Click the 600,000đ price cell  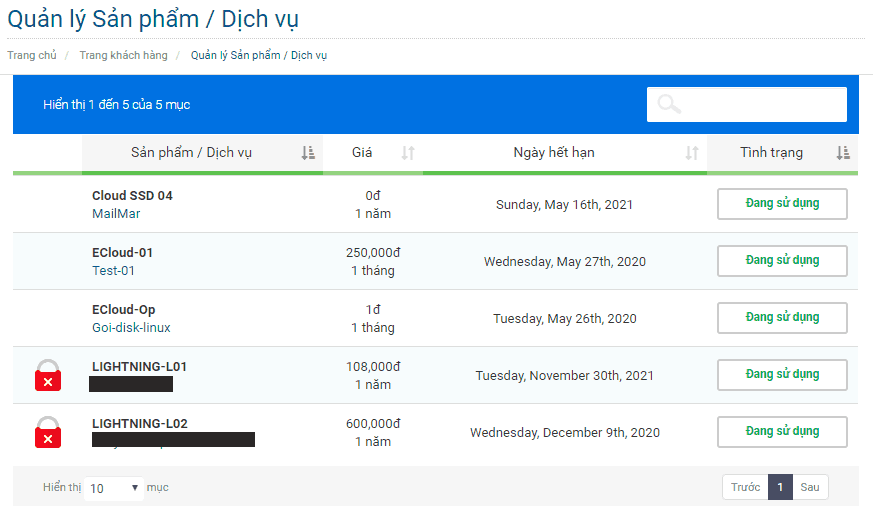[373, 423]
